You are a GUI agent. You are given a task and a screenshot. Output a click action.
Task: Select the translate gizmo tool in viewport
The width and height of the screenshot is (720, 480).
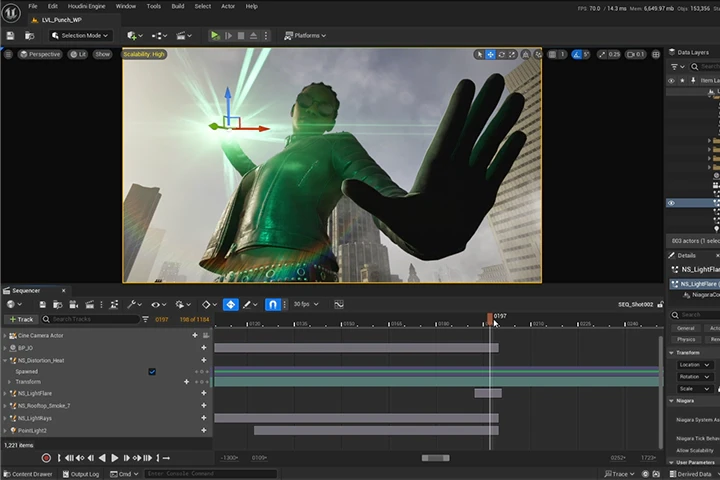click(490, 54)
